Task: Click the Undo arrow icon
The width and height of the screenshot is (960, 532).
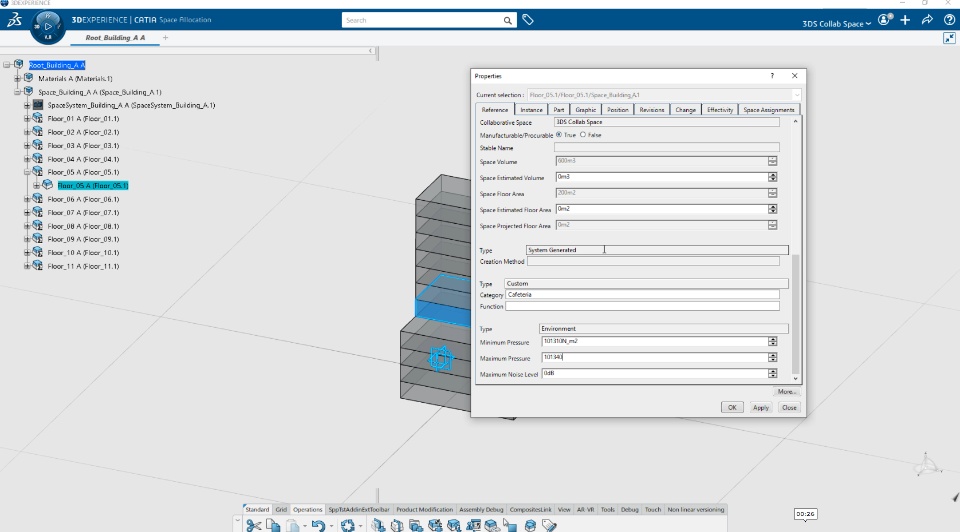Action: coord(318,525)
